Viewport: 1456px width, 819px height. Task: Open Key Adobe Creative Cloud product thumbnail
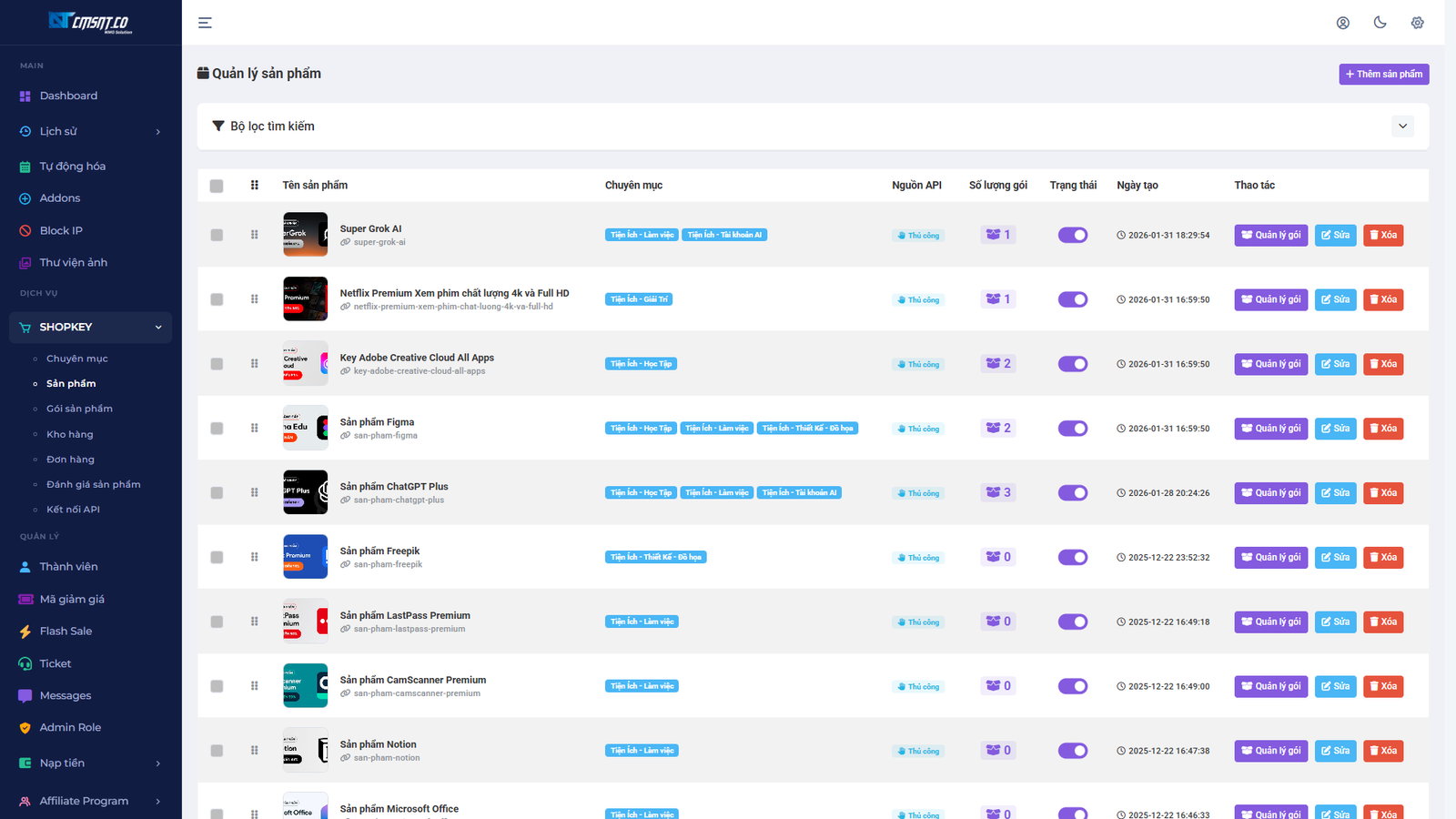tap(305, 364)
